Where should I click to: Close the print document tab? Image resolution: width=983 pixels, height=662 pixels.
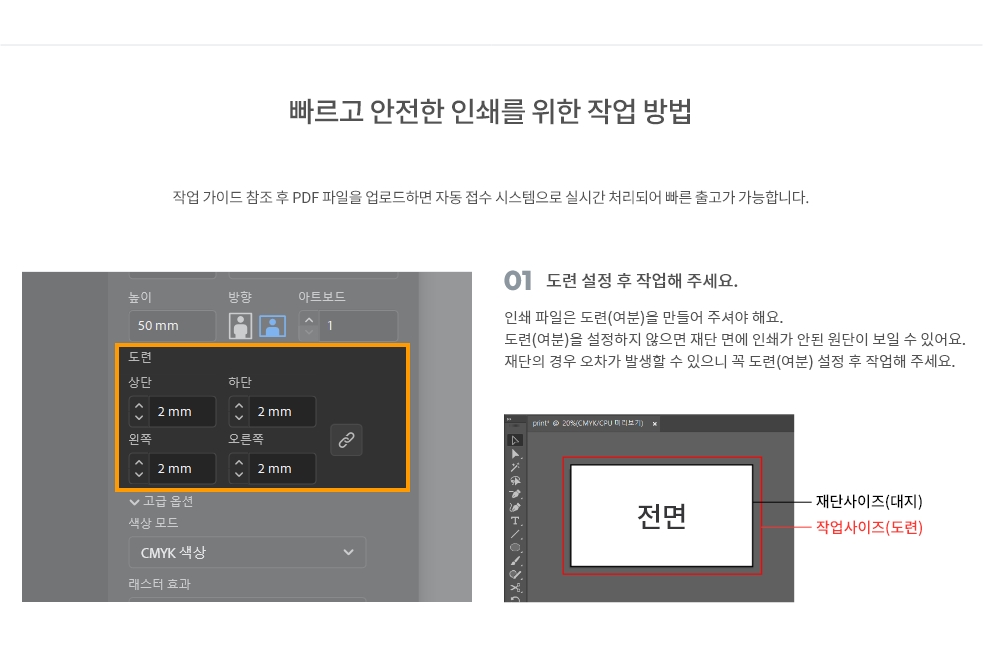(x=655, y=424)
